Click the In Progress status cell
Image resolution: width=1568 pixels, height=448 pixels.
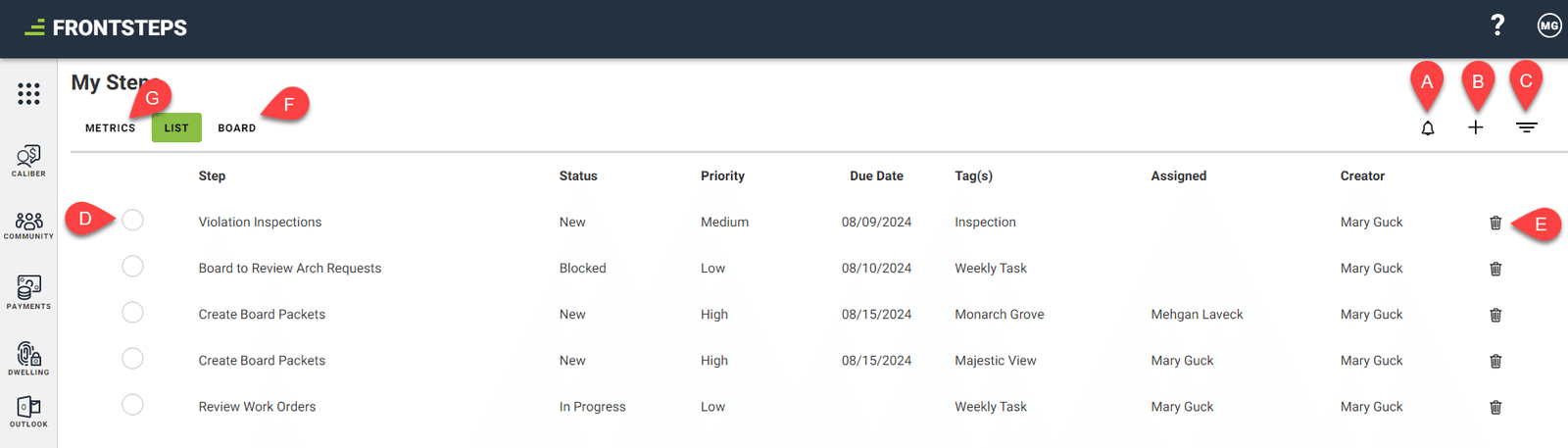coord(592,407)
